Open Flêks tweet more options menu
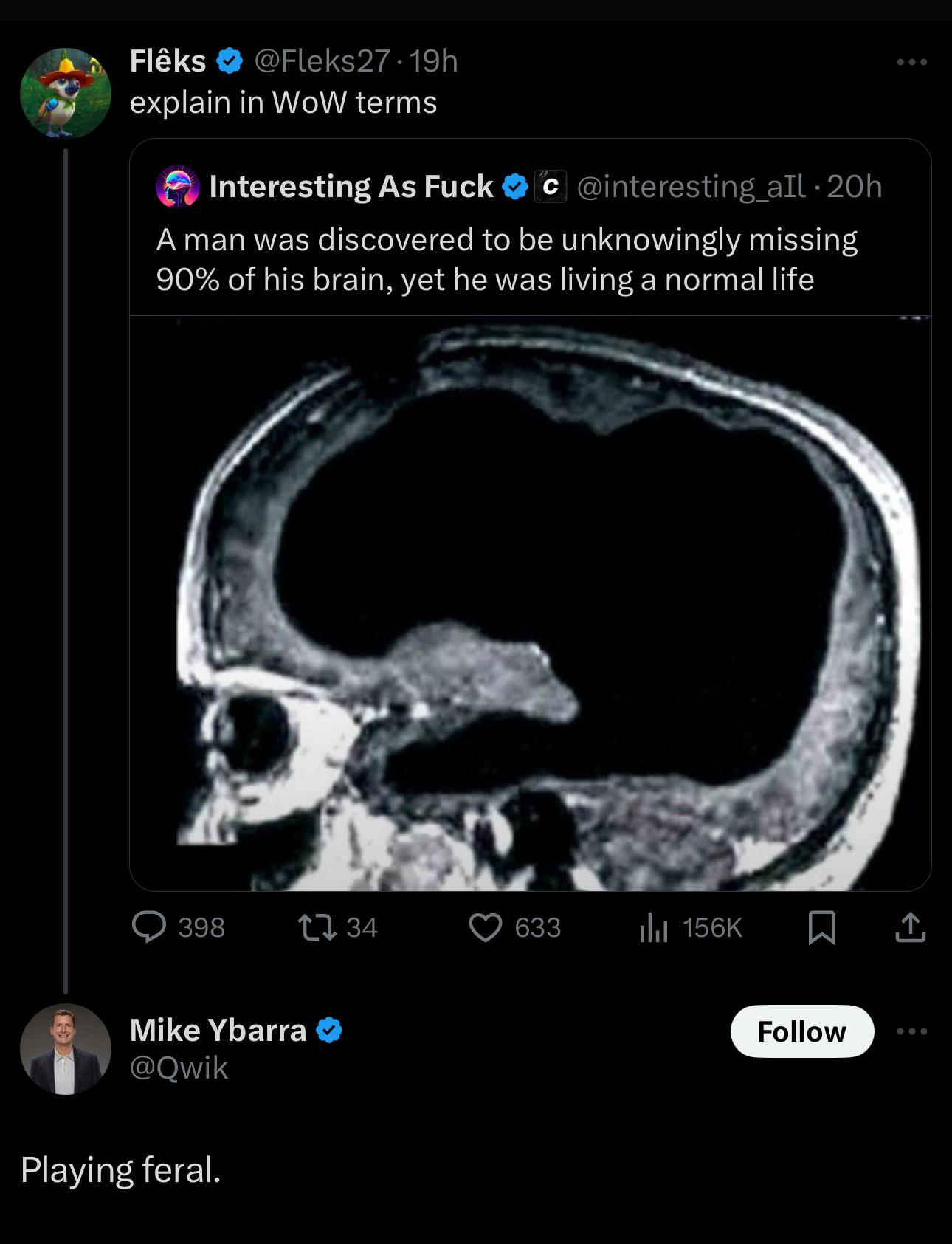 click(912, 63)
